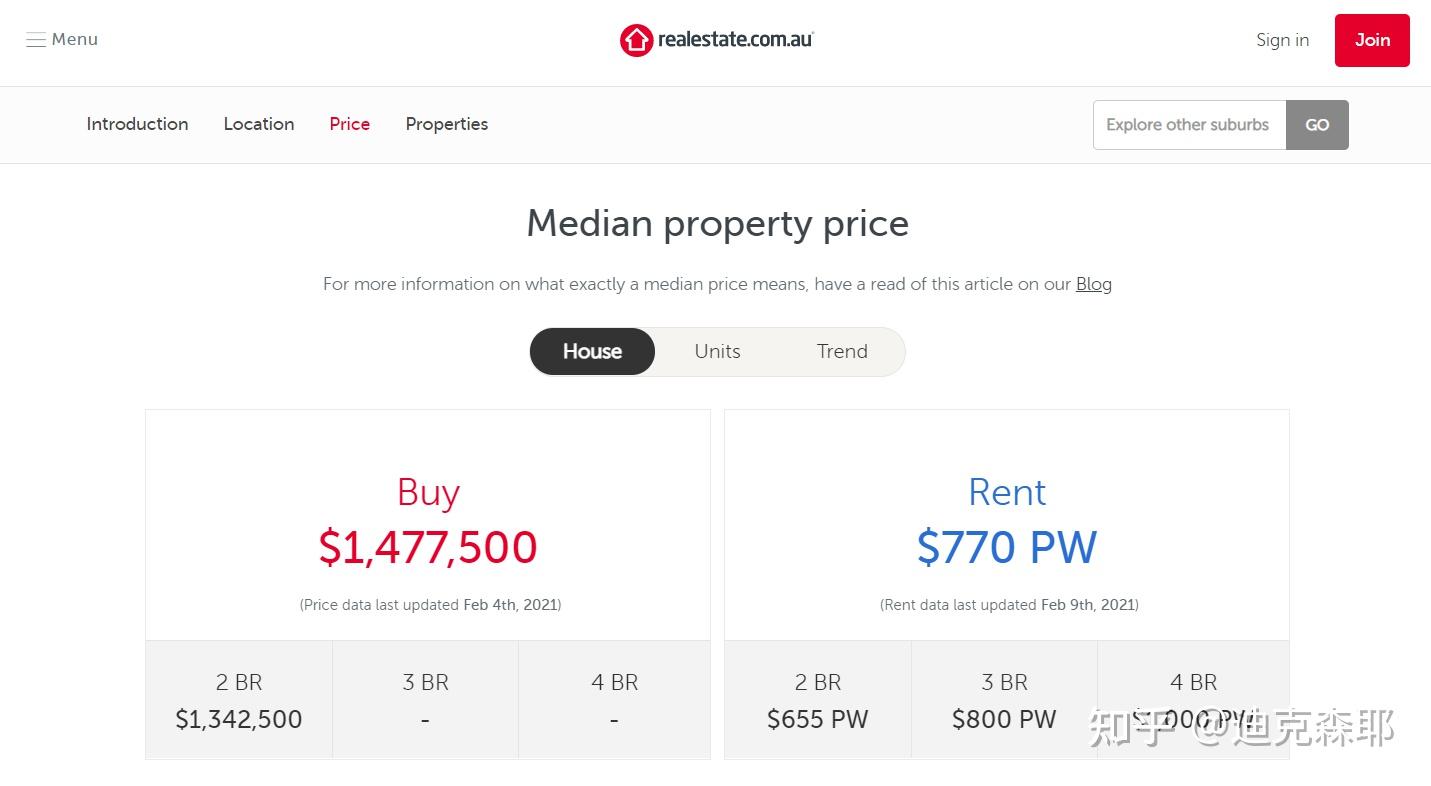Screen dimensions: 1431x786
Task: Click the realestate.com.au house logo
Action: (636, 40)
